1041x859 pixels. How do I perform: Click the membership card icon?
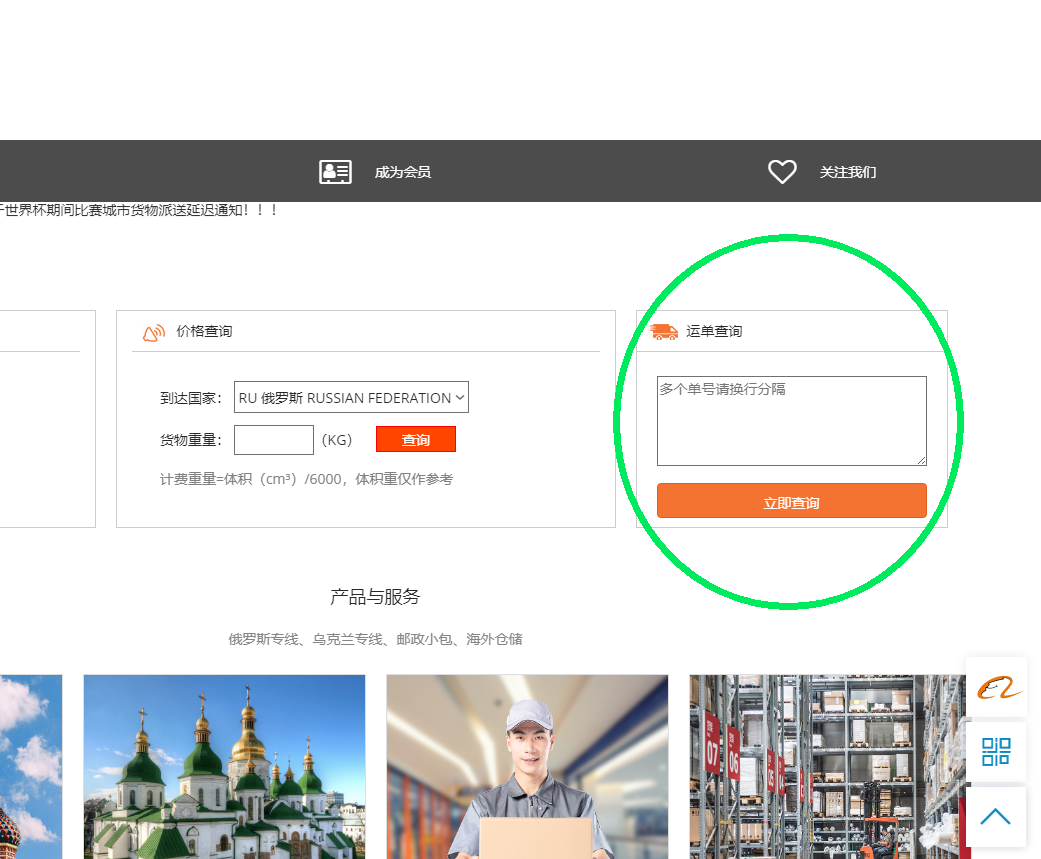(335, 172)
